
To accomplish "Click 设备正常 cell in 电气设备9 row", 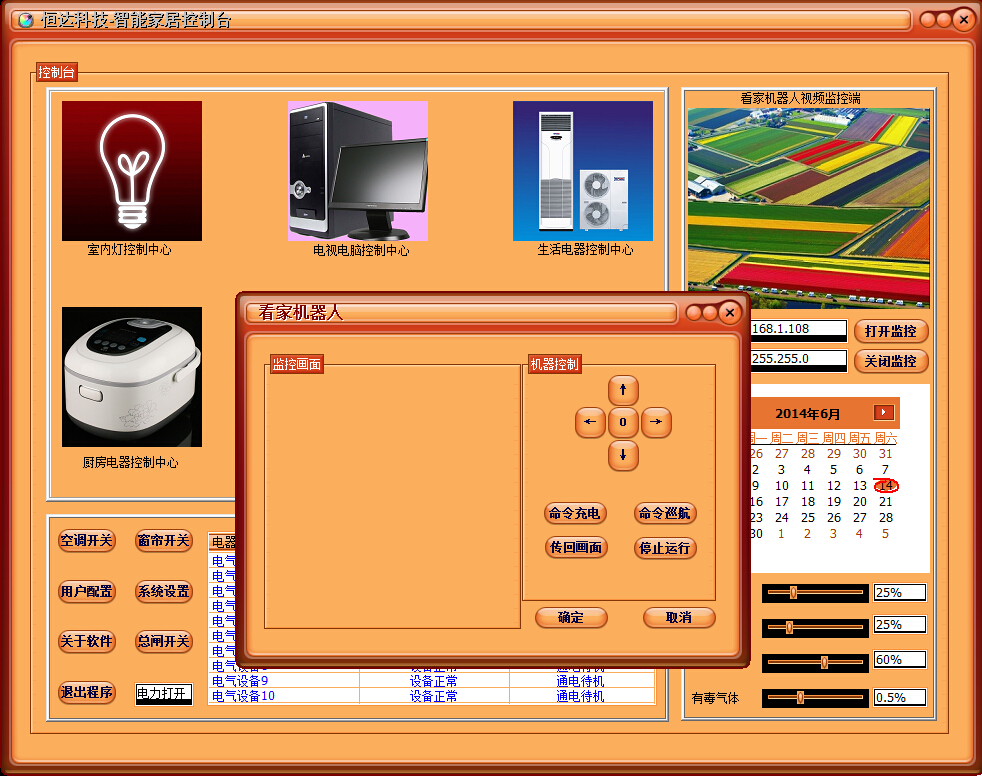I will tap(433, 681).
